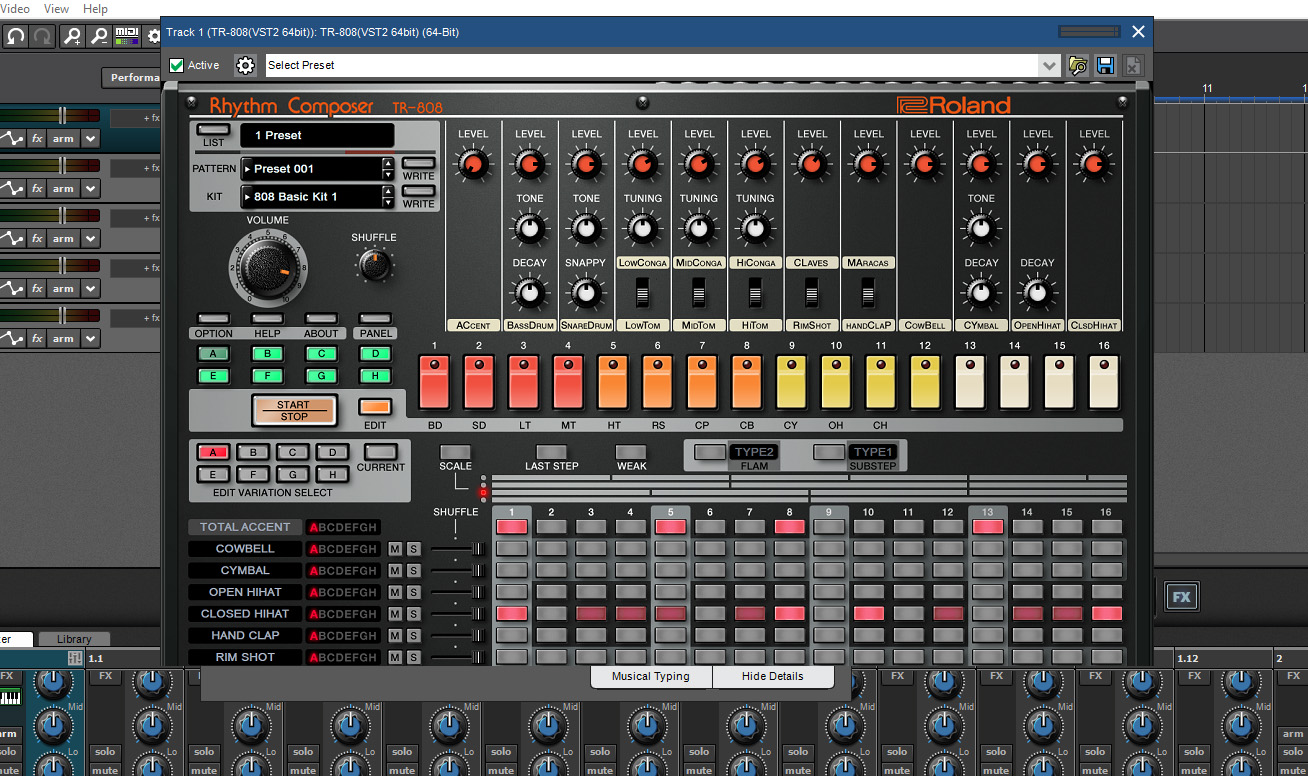Click the zoom in magnifier icon

point(72,36)
